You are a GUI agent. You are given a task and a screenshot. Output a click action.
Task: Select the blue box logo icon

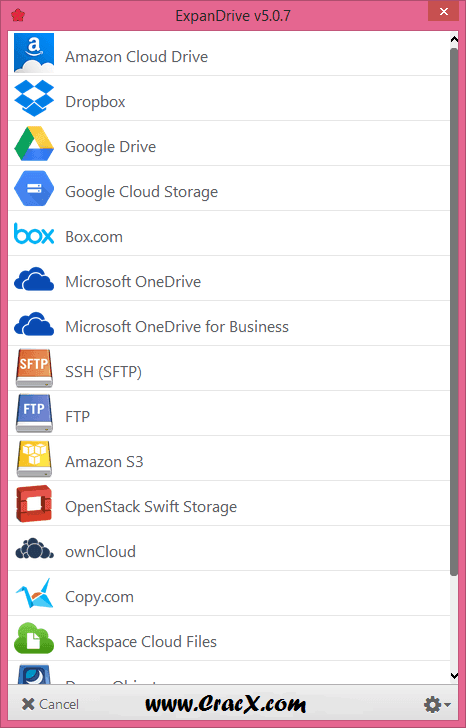click(x=34, y=234)
